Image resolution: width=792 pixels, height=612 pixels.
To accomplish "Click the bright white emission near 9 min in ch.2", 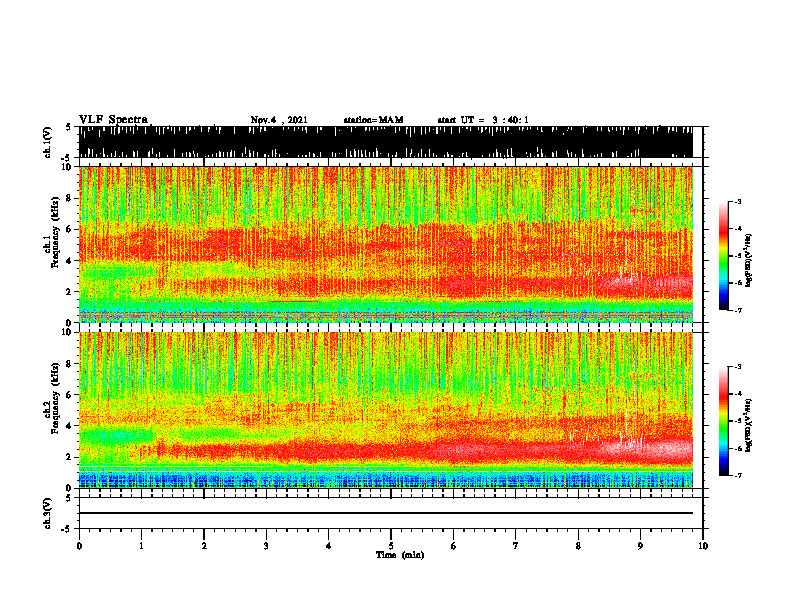I will tap(649, 448).
